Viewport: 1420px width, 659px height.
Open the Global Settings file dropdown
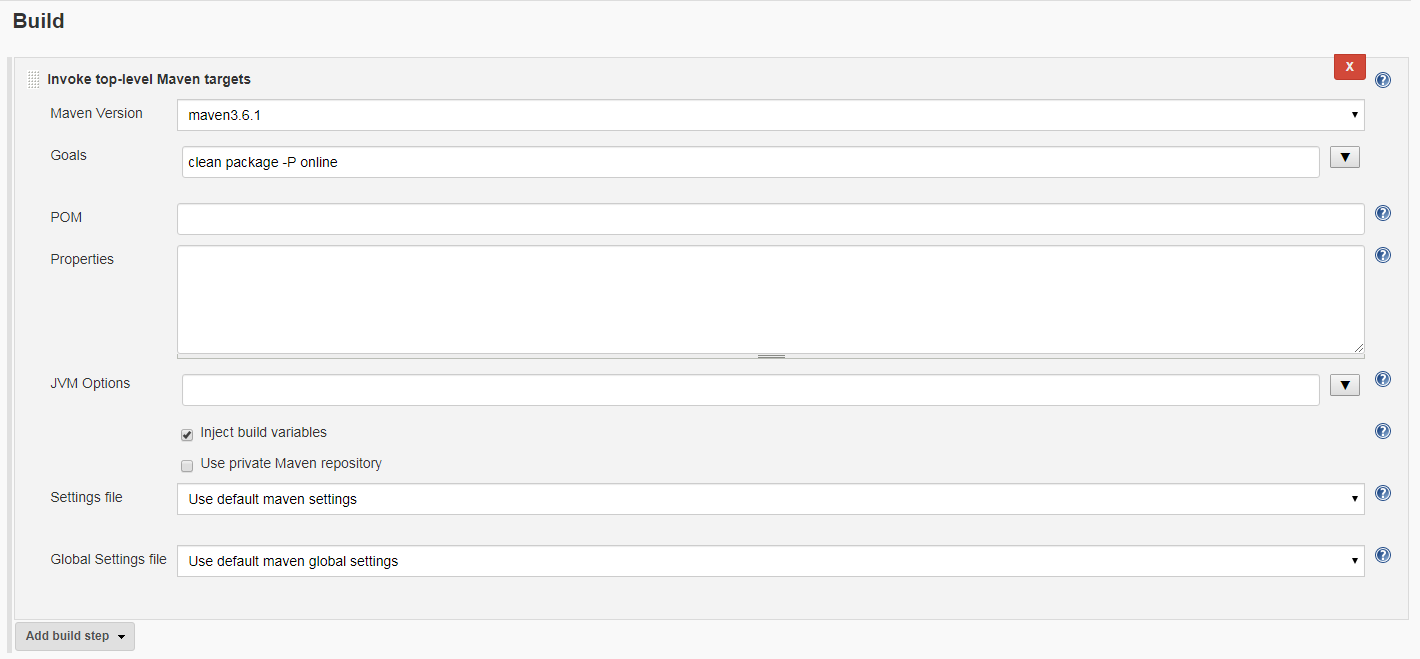[770, 561]
